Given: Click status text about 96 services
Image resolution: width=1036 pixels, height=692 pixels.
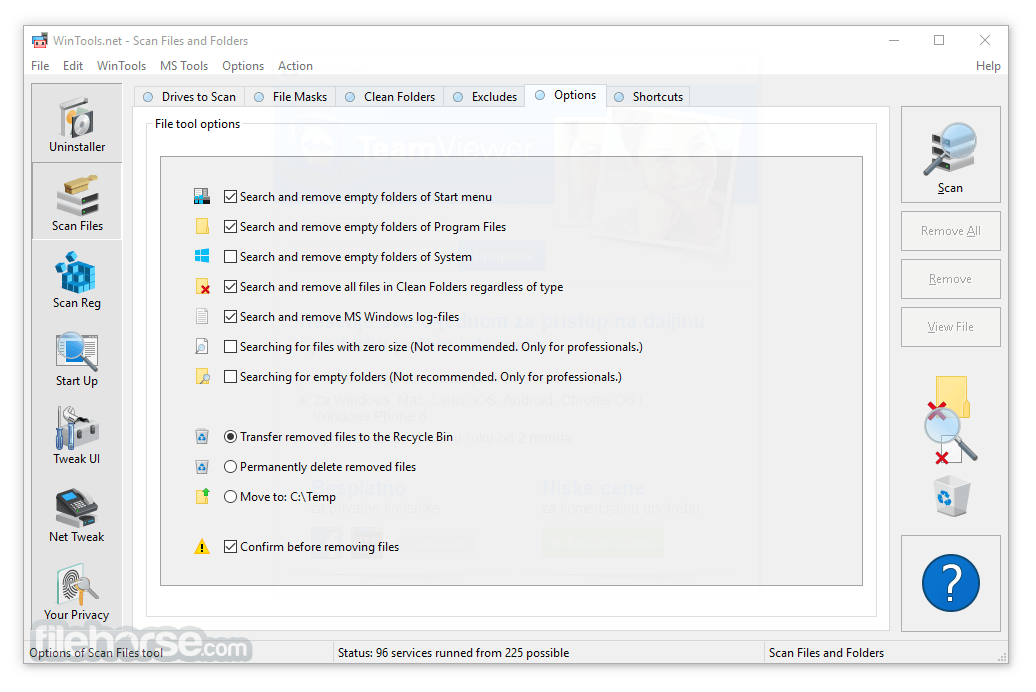Looking at the screenshot, I should click(453, 653).
